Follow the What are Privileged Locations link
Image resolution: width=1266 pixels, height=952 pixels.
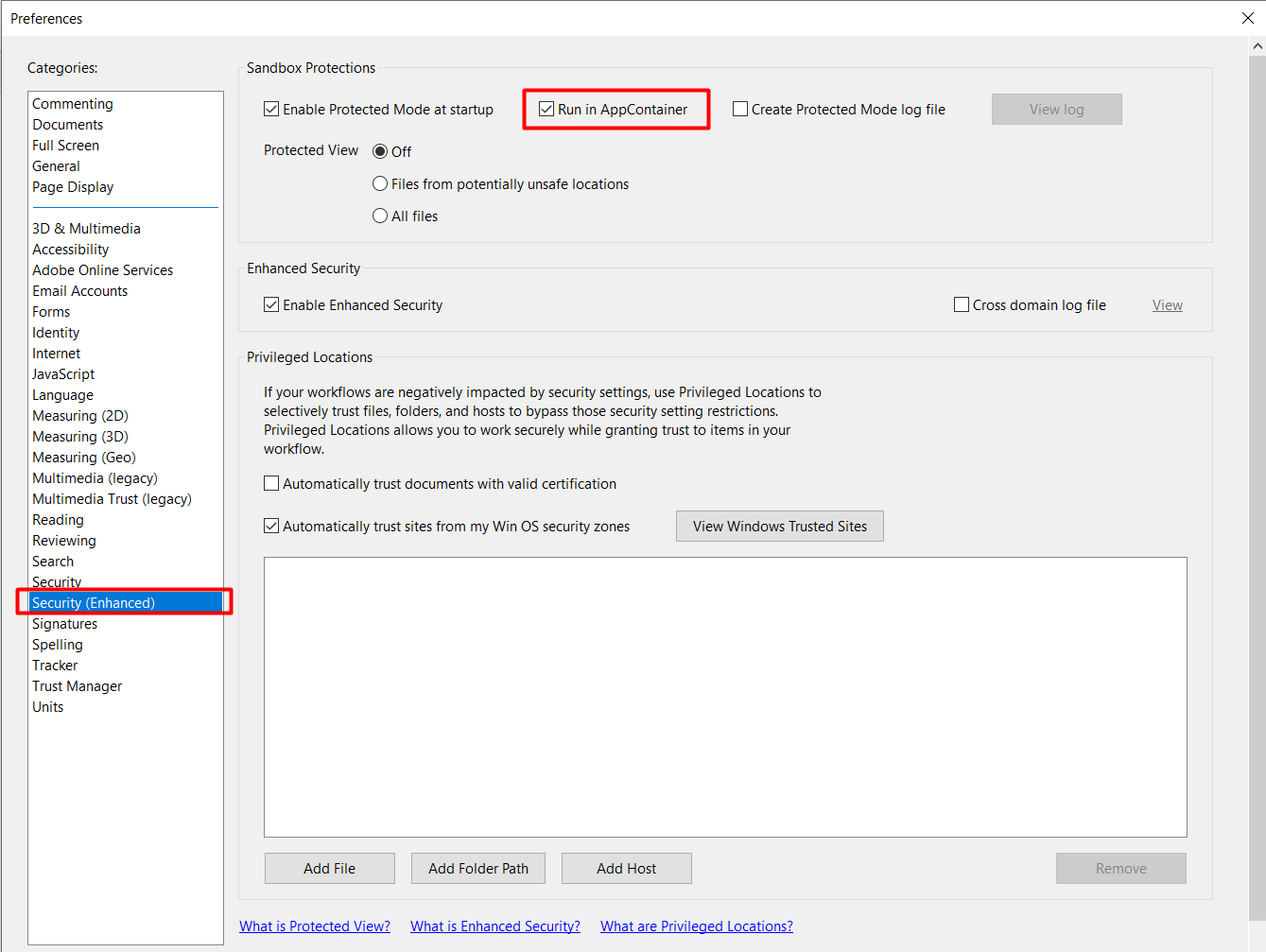click(696, 926)
